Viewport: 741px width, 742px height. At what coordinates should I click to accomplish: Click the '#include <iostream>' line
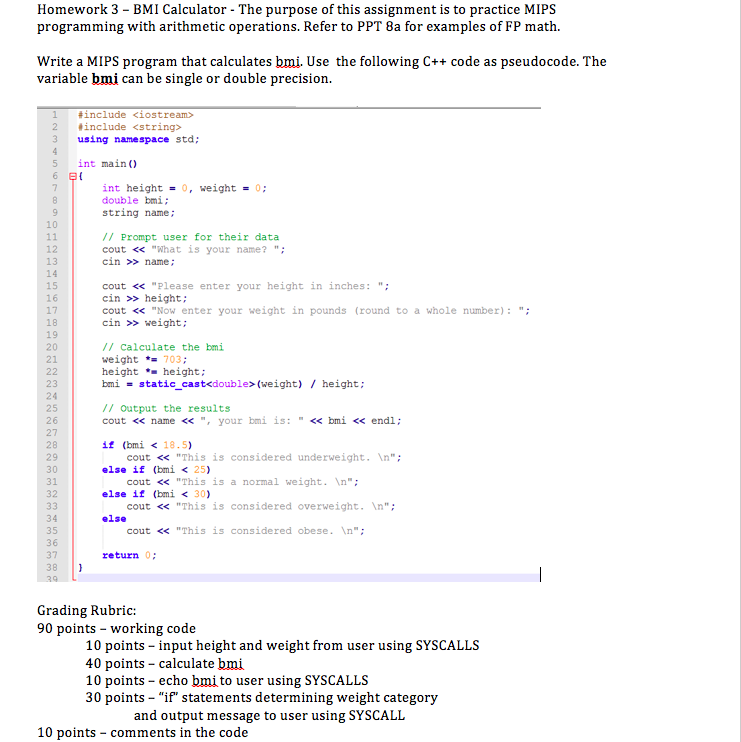click(136, 115)
